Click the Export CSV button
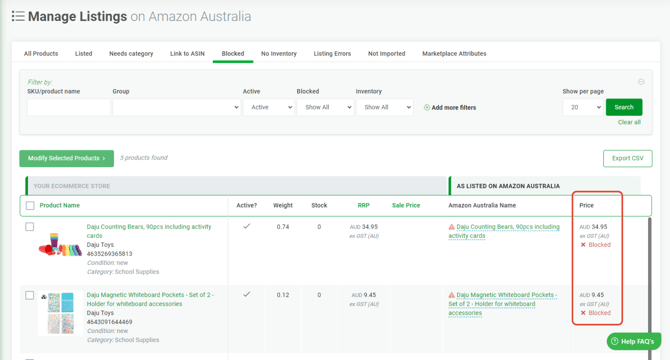670x360 pixels. coord(628,158)
